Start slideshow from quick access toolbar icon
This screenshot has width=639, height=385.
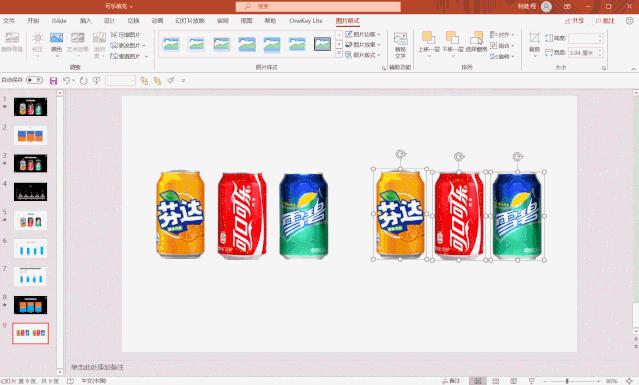(97, 81)
